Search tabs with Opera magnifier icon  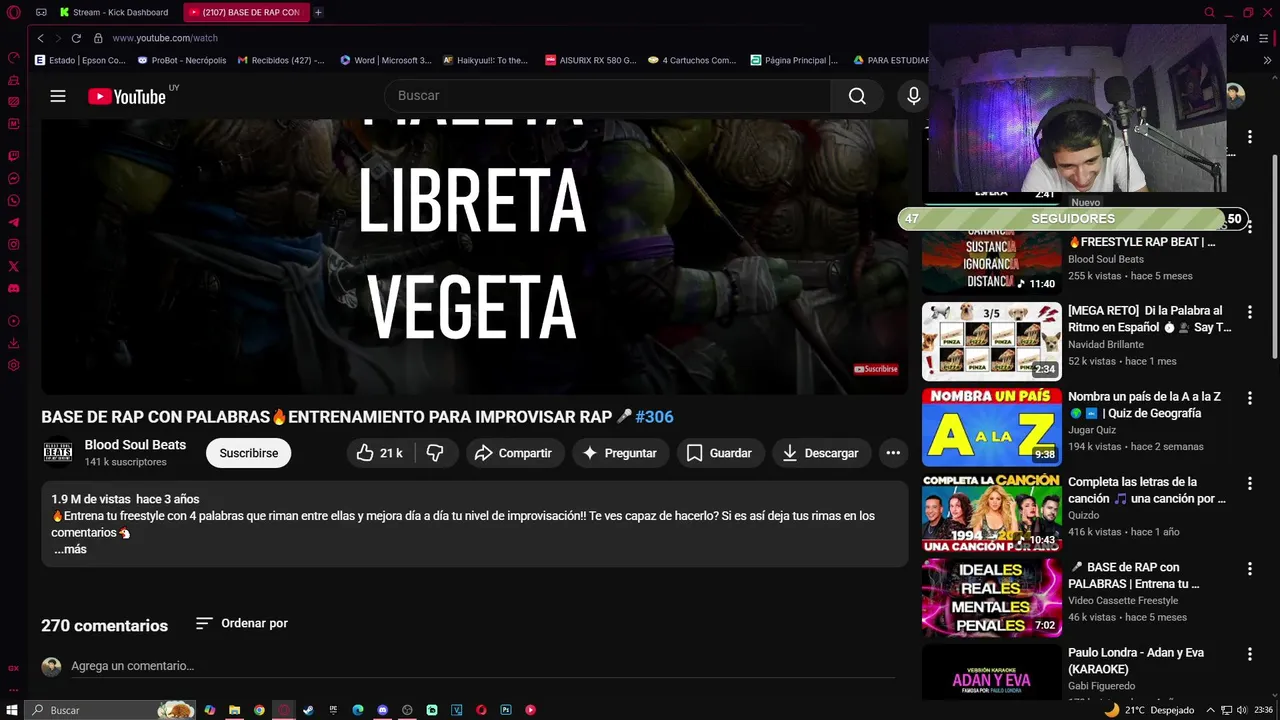pos(1209,12)
